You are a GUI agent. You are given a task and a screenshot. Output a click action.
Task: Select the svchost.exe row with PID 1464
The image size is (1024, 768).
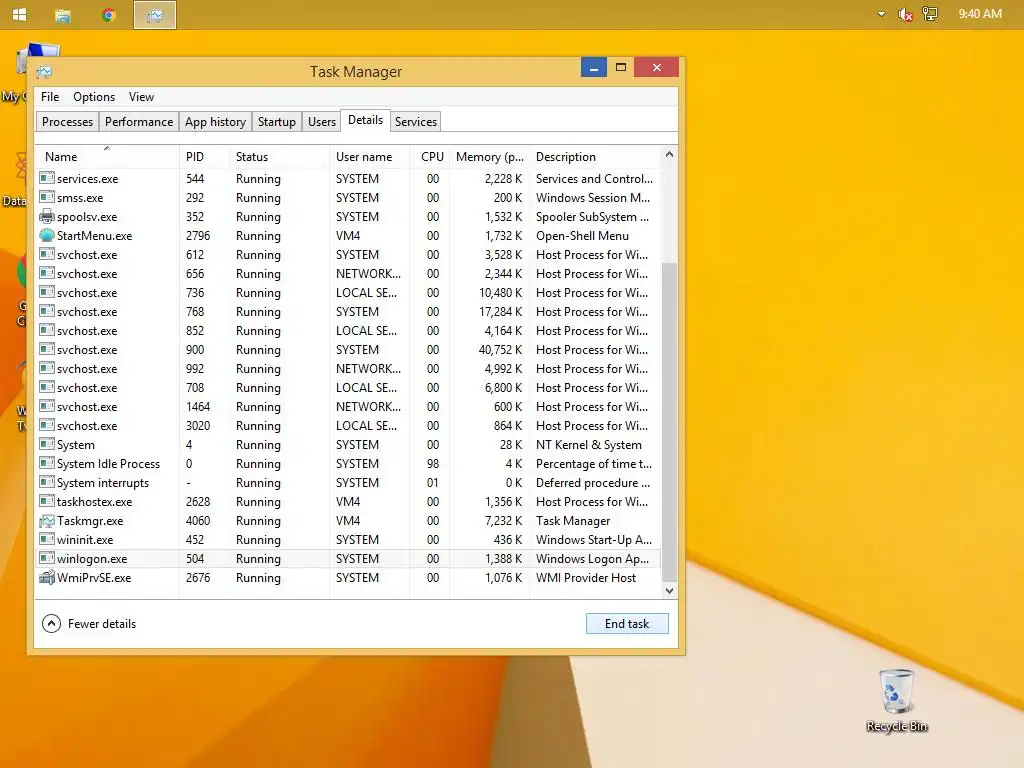point(349,406)
